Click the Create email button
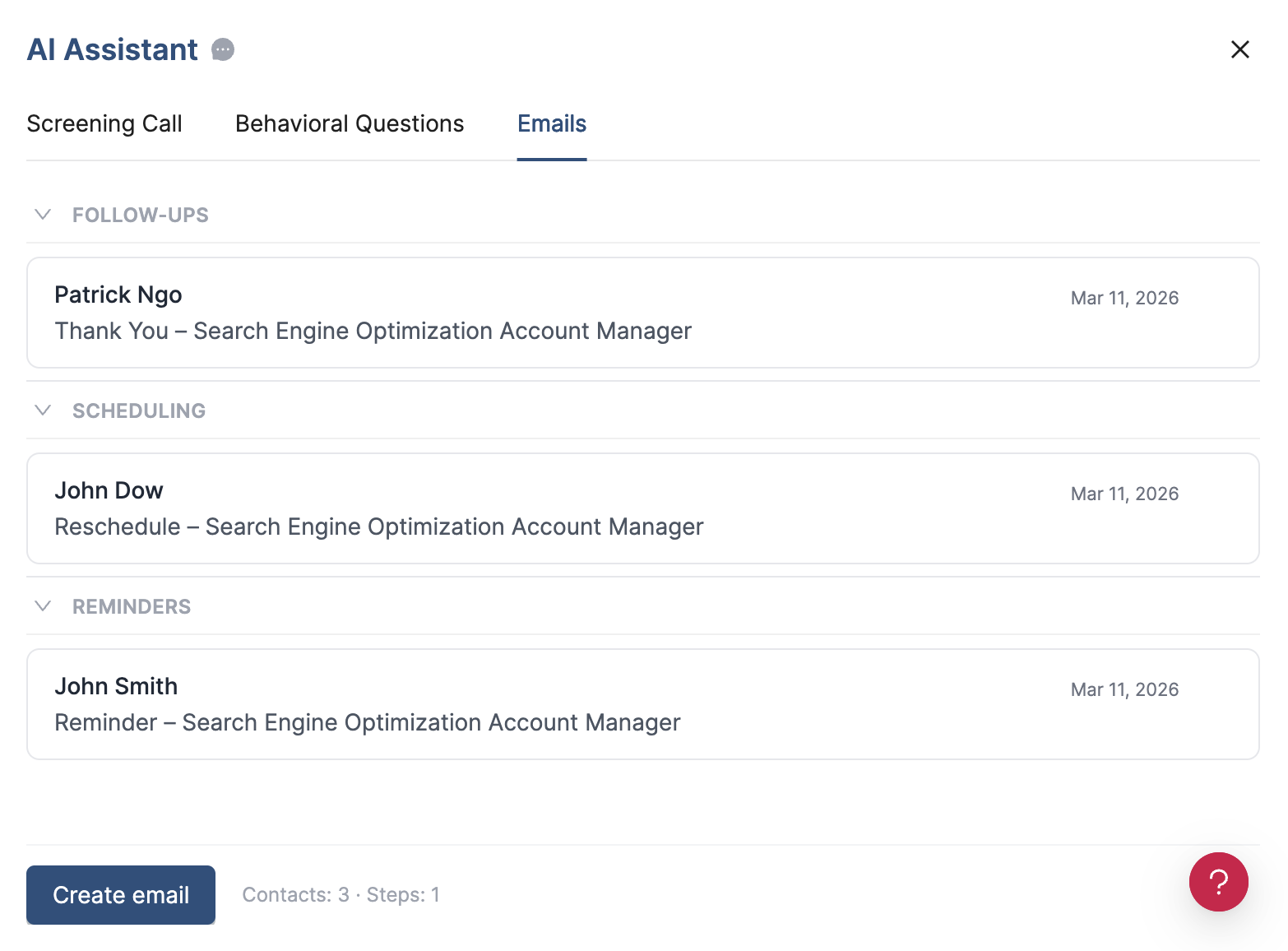Viewport: 1288px width, 951px height. 120,895
